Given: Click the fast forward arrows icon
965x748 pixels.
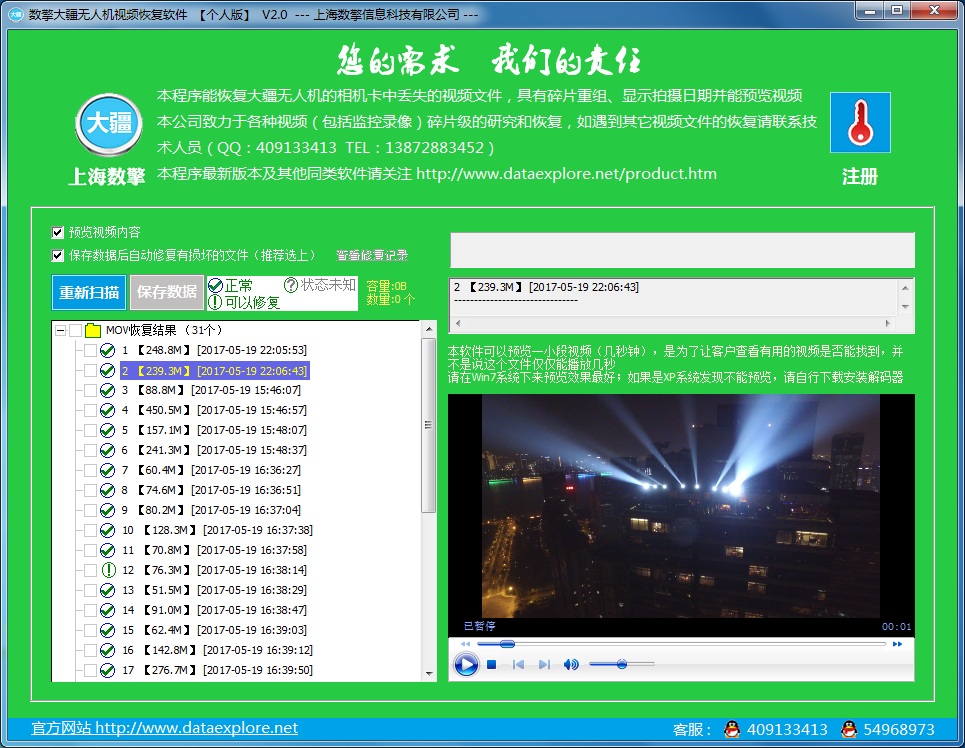Looking at the screenshot, I should (x=898, y=644).
